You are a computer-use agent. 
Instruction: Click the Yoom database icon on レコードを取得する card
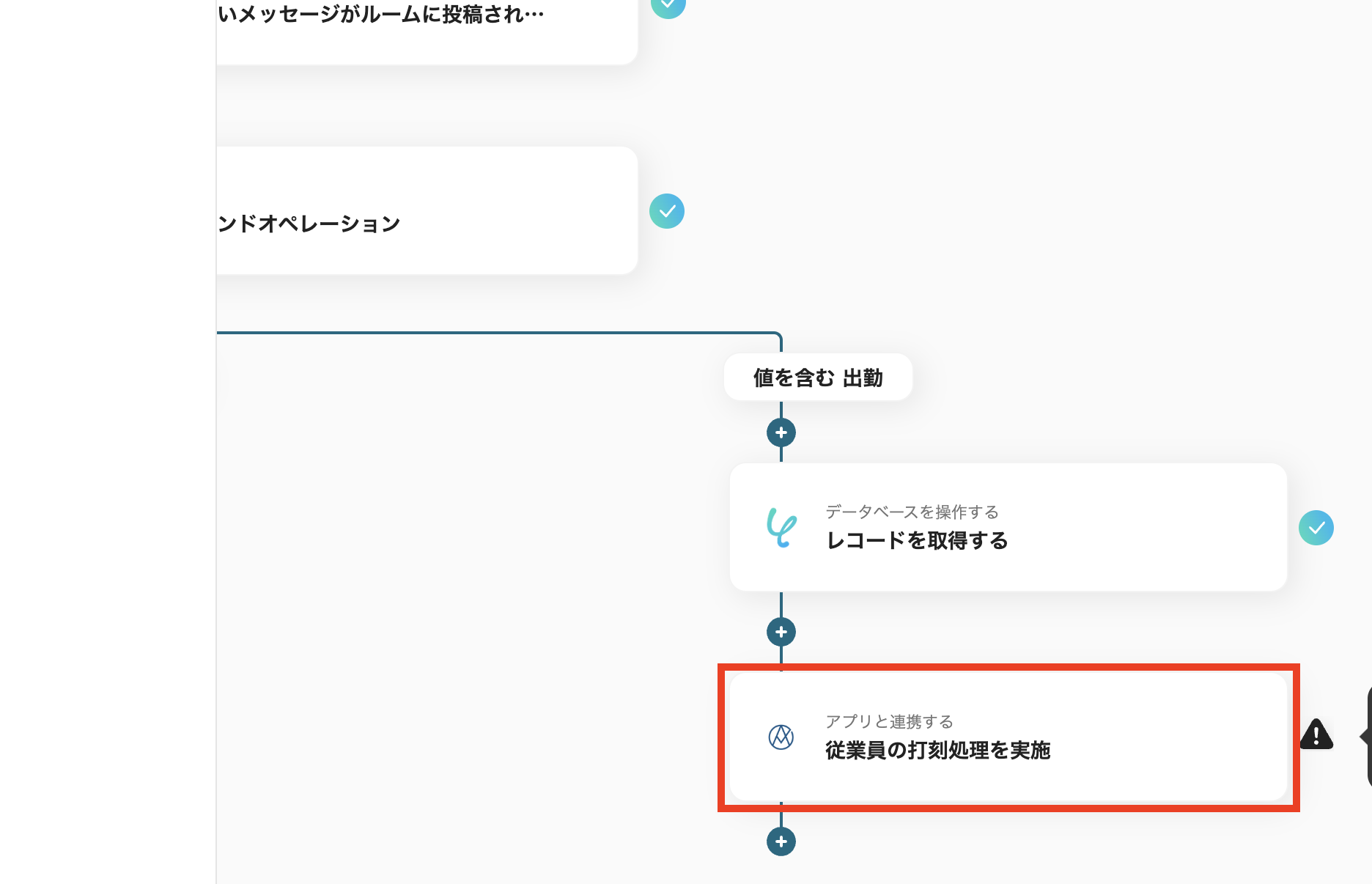pos(781,527)
